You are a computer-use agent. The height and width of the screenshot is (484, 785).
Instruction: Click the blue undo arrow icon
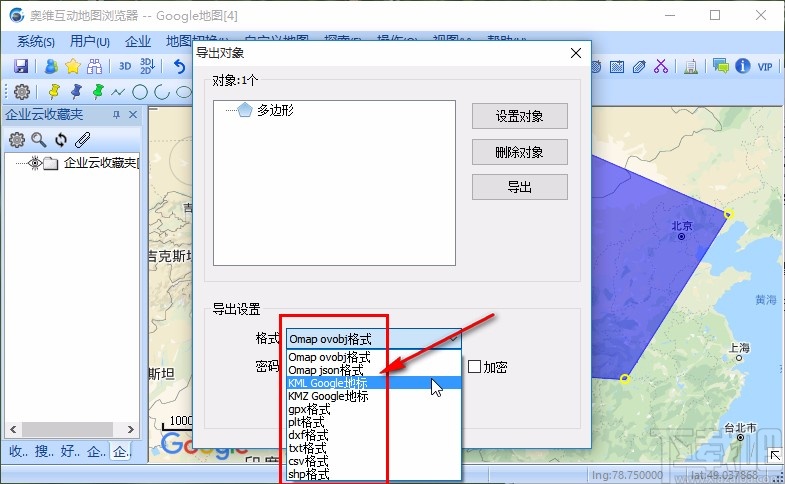click(179, 66)
